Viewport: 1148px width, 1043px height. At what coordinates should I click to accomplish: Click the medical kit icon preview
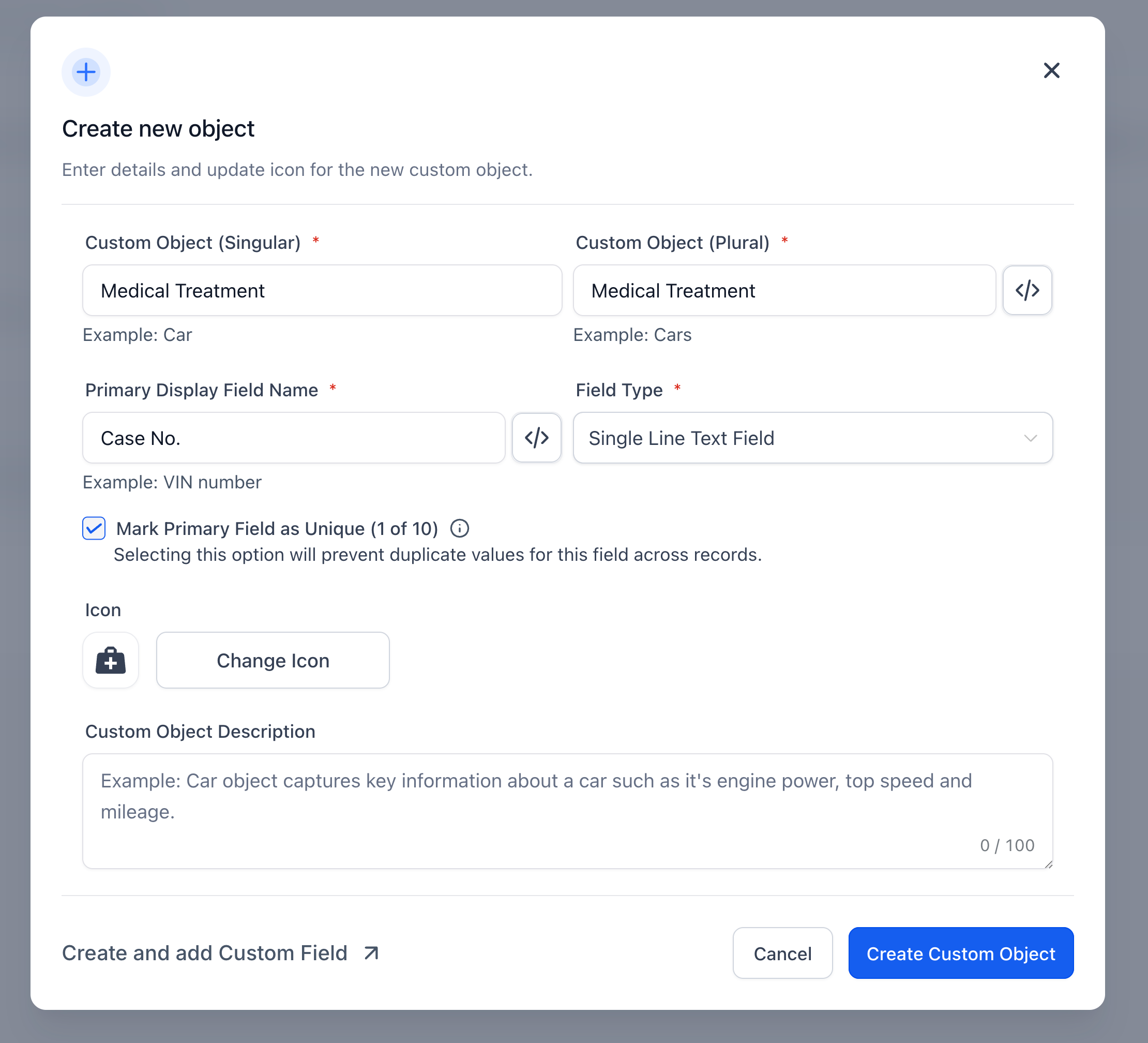click(111, 660)
